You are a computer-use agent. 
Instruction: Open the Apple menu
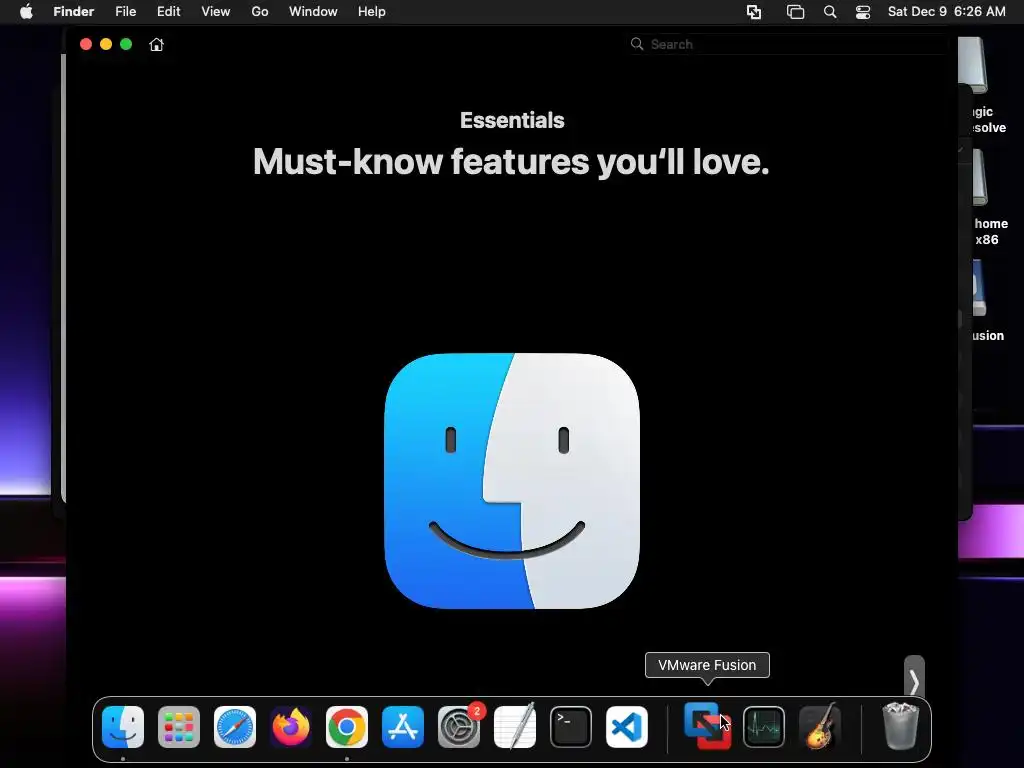click(26, 12)
